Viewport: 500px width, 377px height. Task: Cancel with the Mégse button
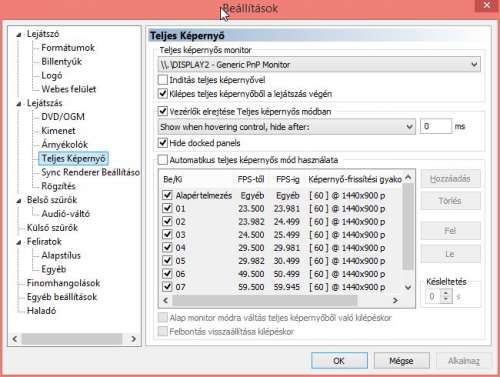click(x=402, y=361)
